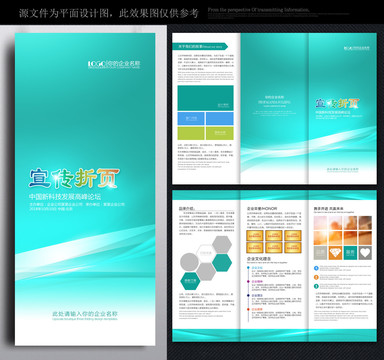Click the top-left sunset photo tile
The height and width of the screenshot is (360, 384).
320,223
